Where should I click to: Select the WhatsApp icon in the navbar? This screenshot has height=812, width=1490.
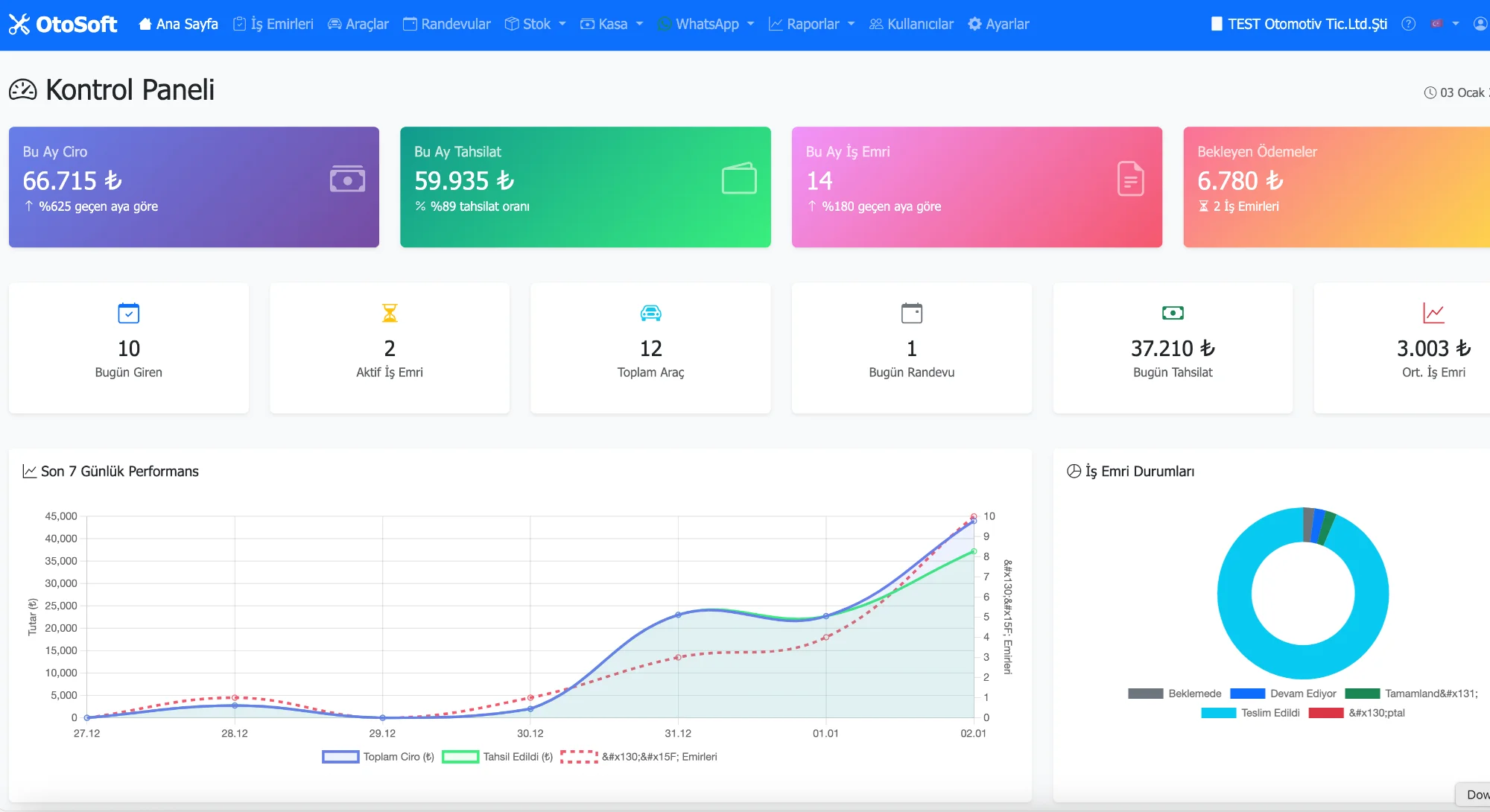coord(663,24)
